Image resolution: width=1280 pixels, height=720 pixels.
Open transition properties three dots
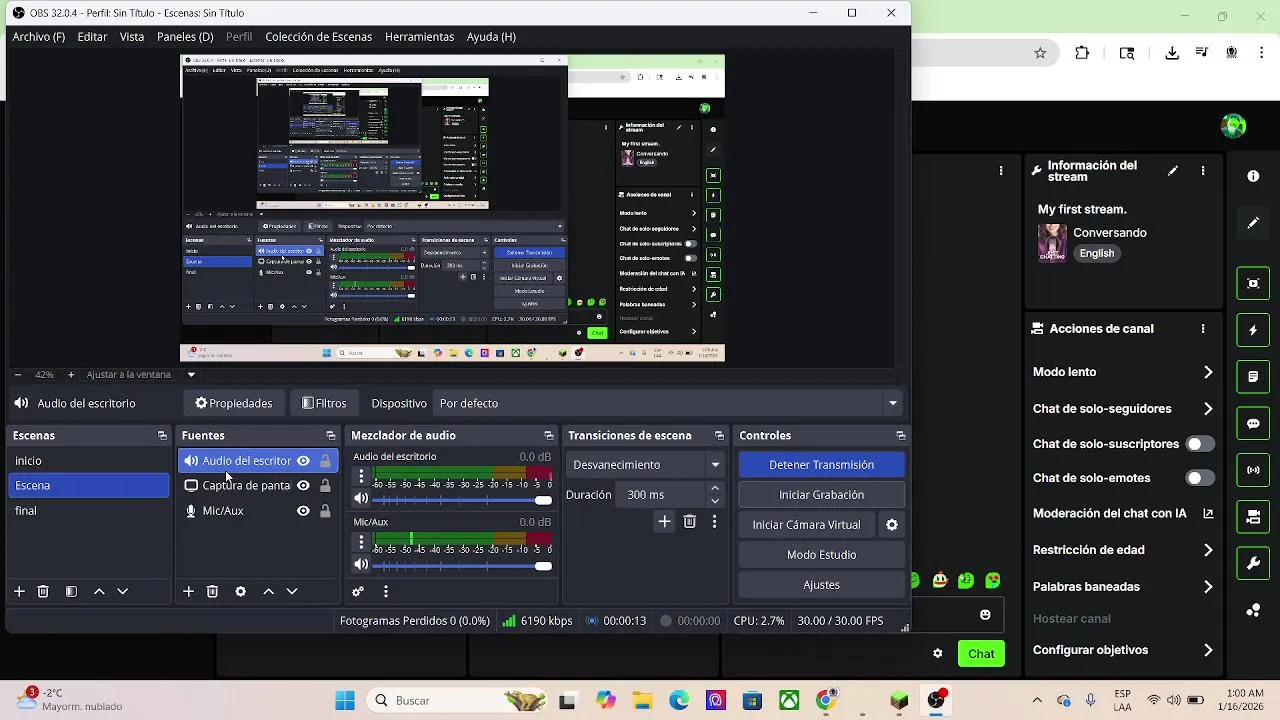click(x=714, y=521)
